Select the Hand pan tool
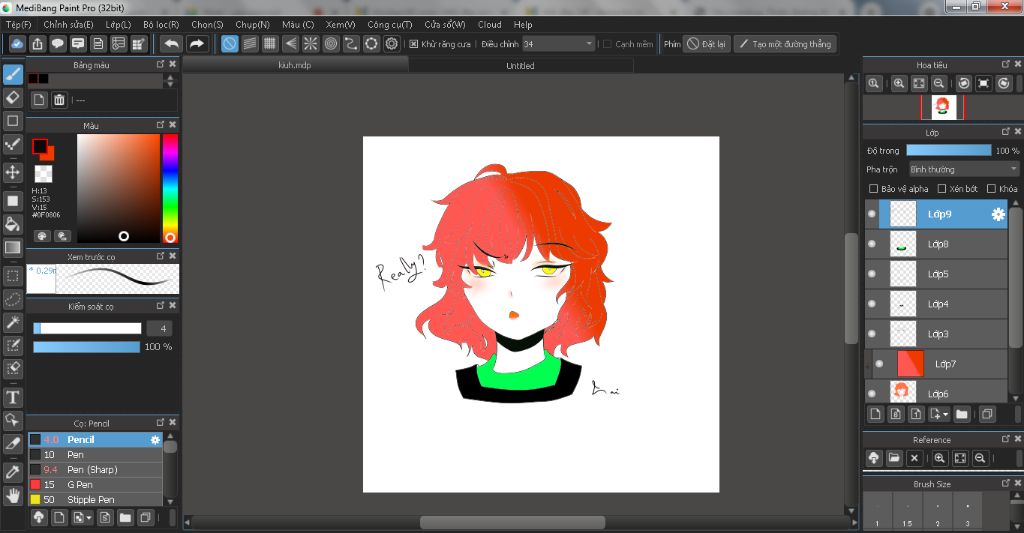Screen dimensions: 1024x533 [12, 496]
